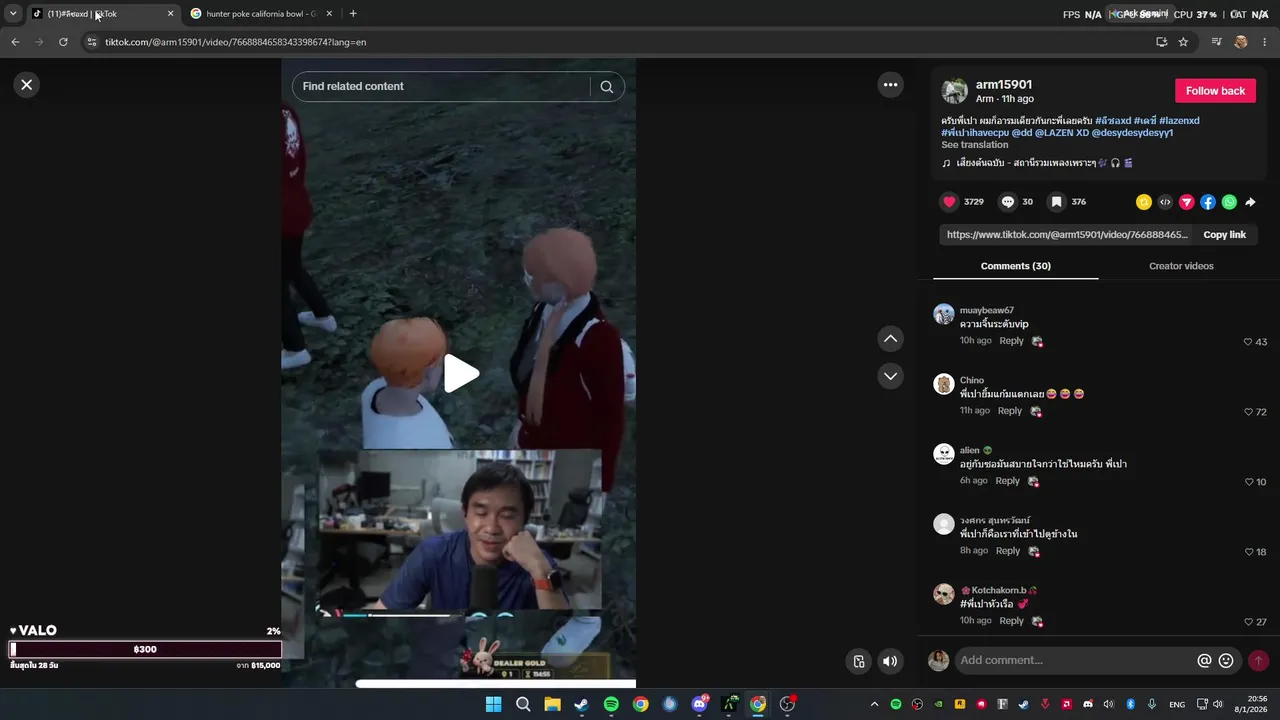Open File Explorer from the taskbar
The width and height of the screenshot is (1280, 720).
point(552,704)
